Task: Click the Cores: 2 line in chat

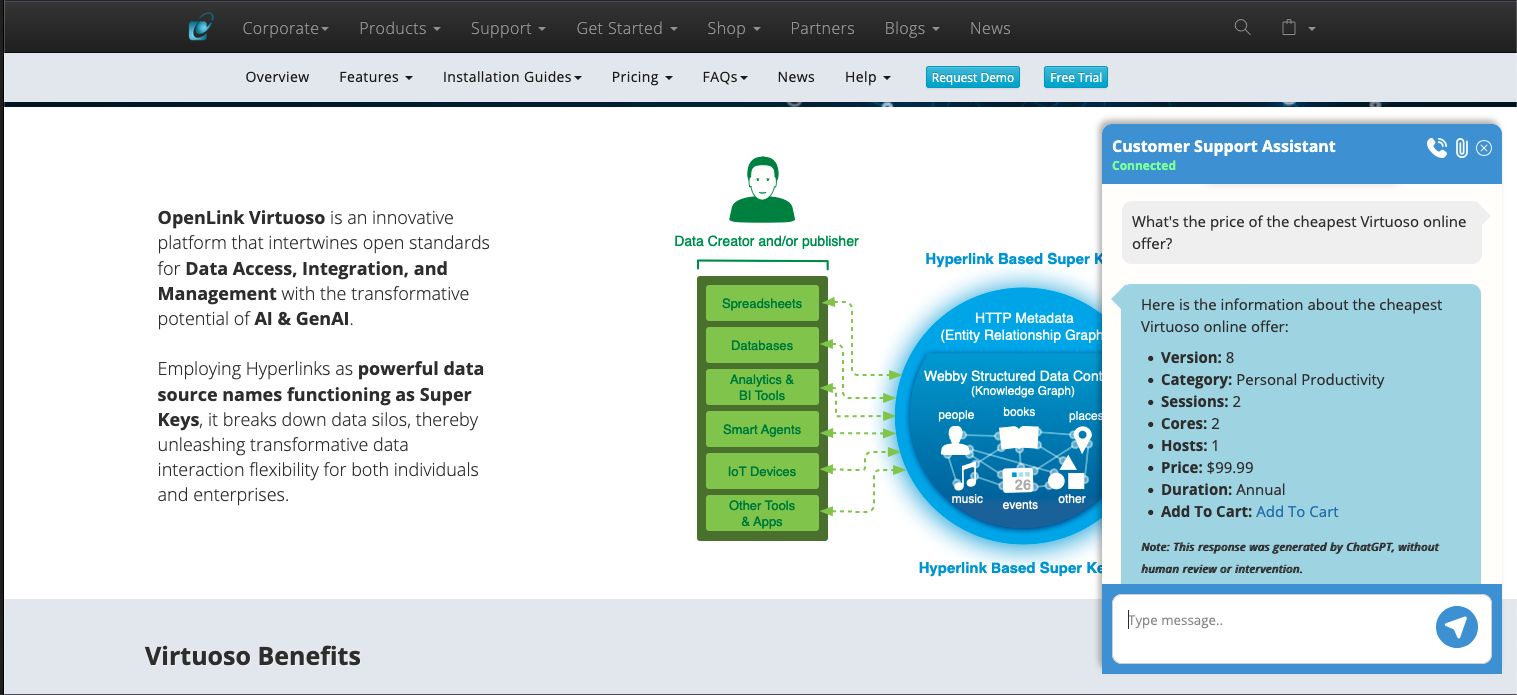Action: coord(1190,423)
